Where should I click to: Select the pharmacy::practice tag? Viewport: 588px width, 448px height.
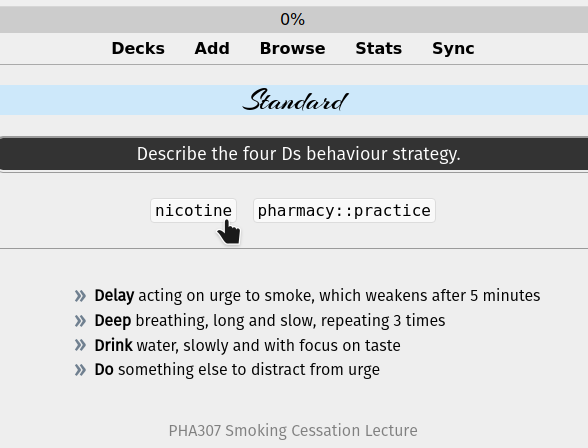click(344, 210)
